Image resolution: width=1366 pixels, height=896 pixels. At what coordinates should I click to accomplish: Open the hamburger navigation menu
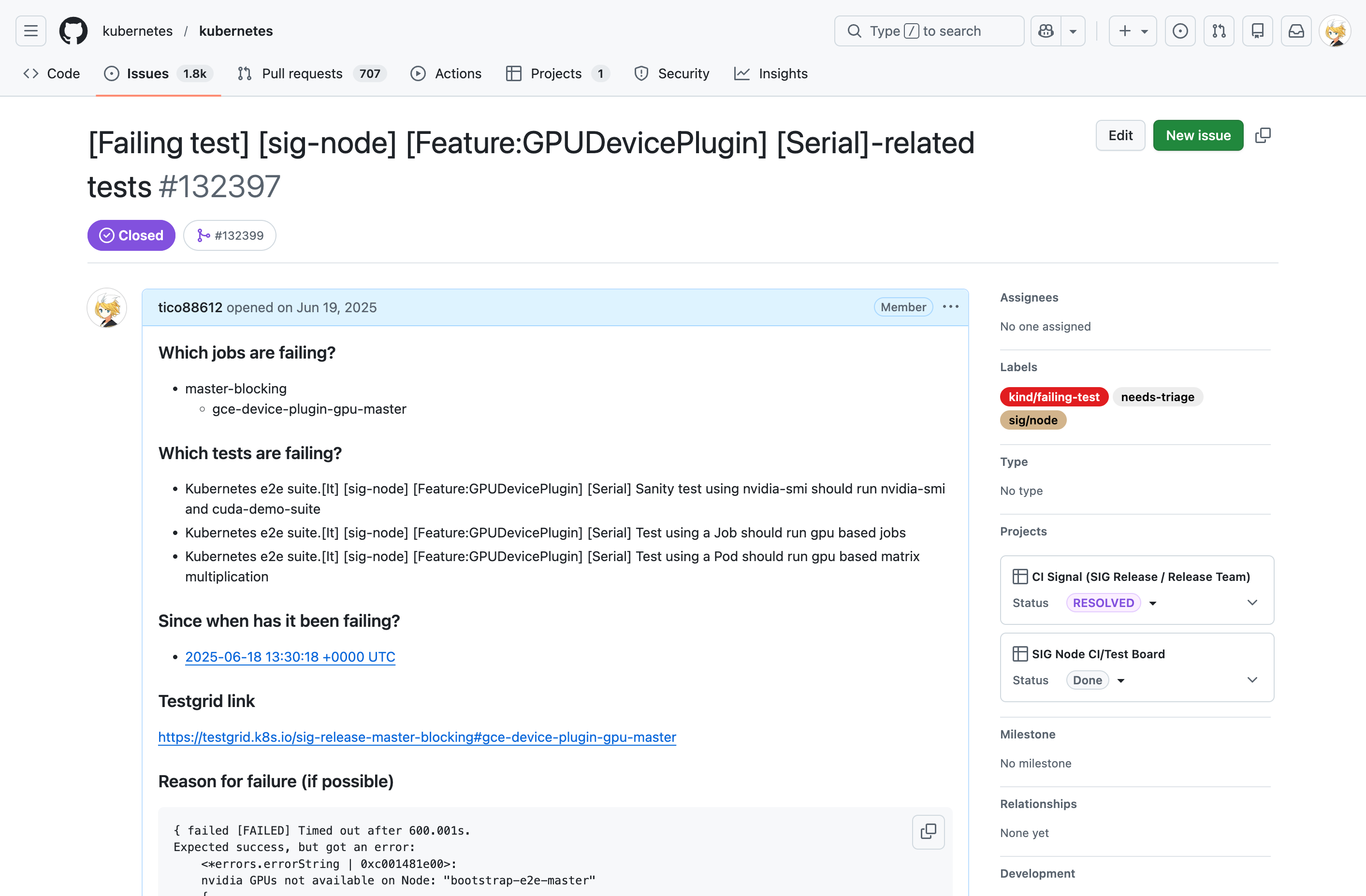(31, 31)
